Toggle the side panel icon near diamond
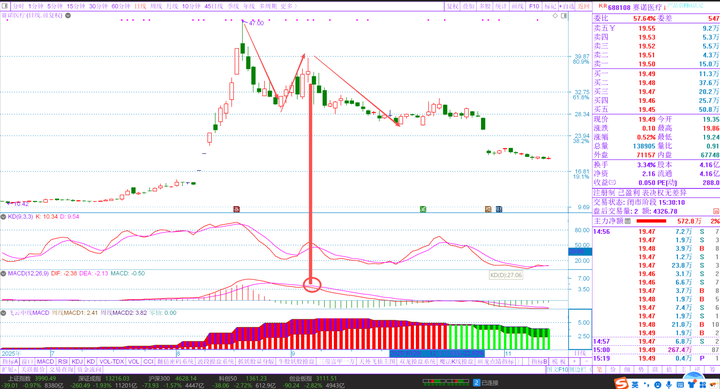 click(x=564, y=16)
